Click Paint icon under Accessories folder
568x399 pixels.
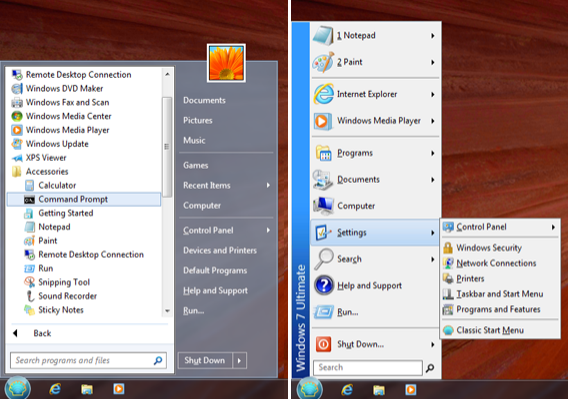coord(29,241)
